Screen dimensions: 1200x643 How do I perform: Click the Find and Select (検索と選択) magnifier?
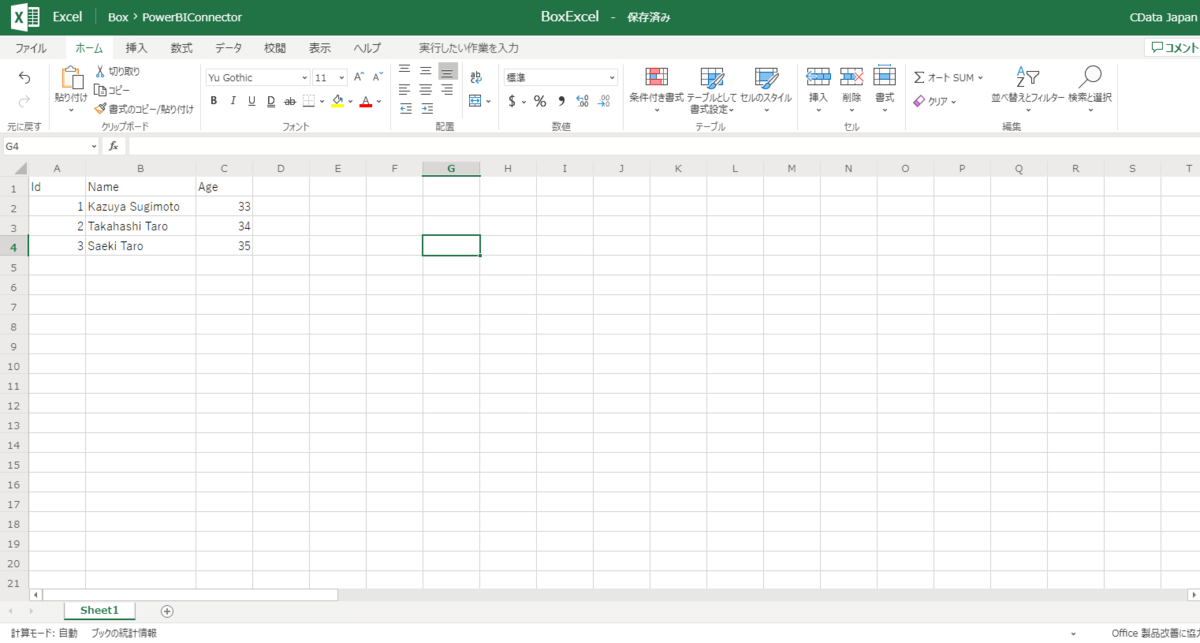tap(1090, 79)
